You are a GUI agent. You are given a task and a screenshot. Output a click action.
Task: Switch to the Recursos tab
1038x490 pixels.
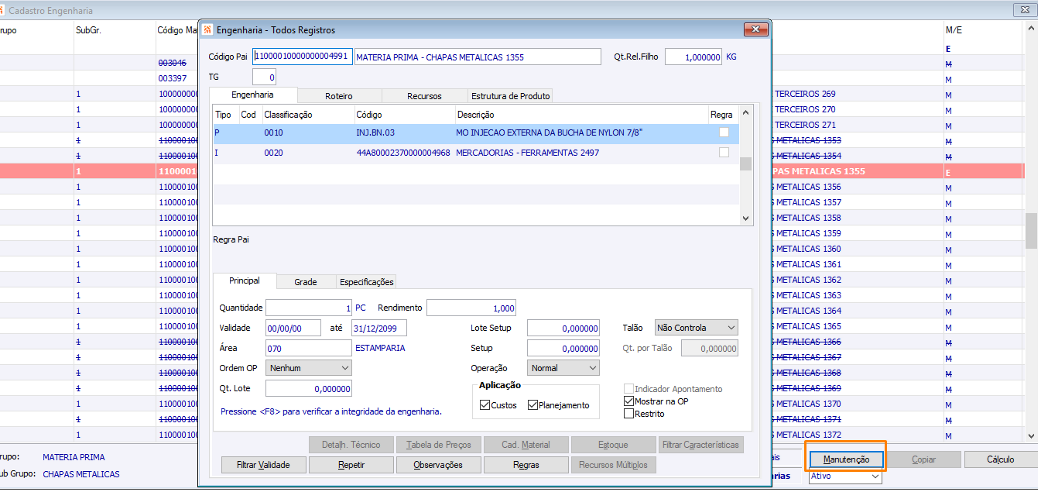pyautogui.click(x=424, y=95)
